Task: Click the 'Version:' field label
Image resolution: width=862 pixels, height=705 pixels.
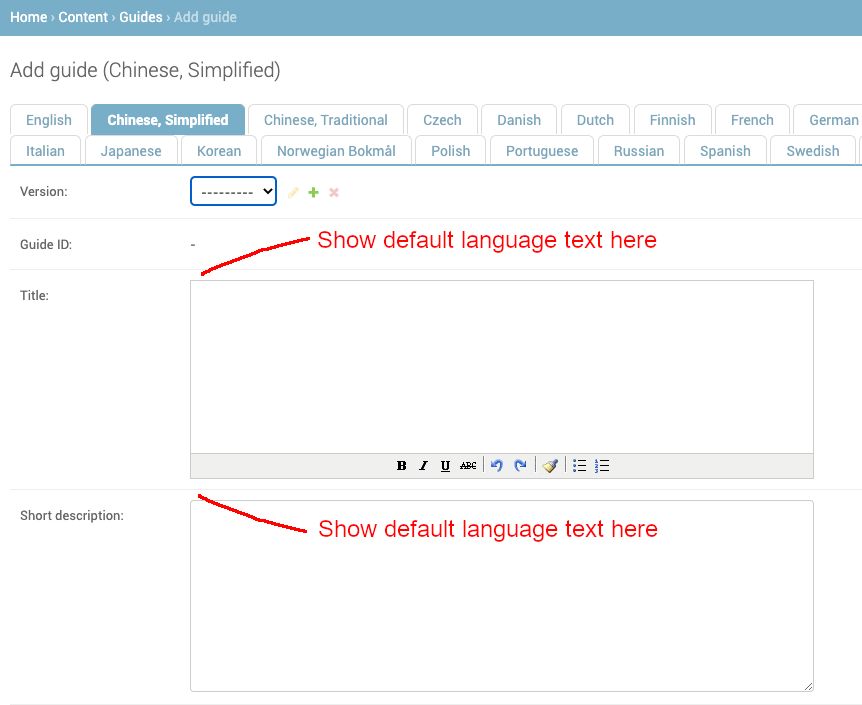Action: (43, 191)
